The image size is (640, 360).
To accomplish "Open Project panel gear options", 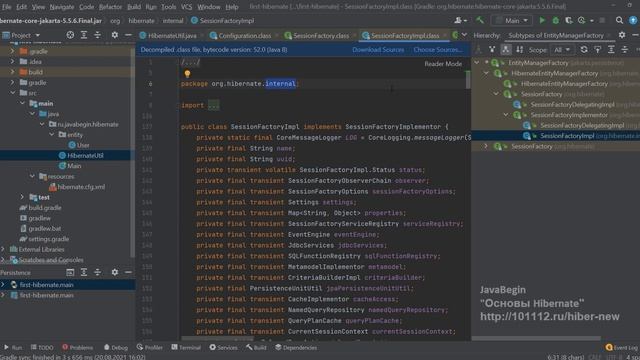I will 115,35.
